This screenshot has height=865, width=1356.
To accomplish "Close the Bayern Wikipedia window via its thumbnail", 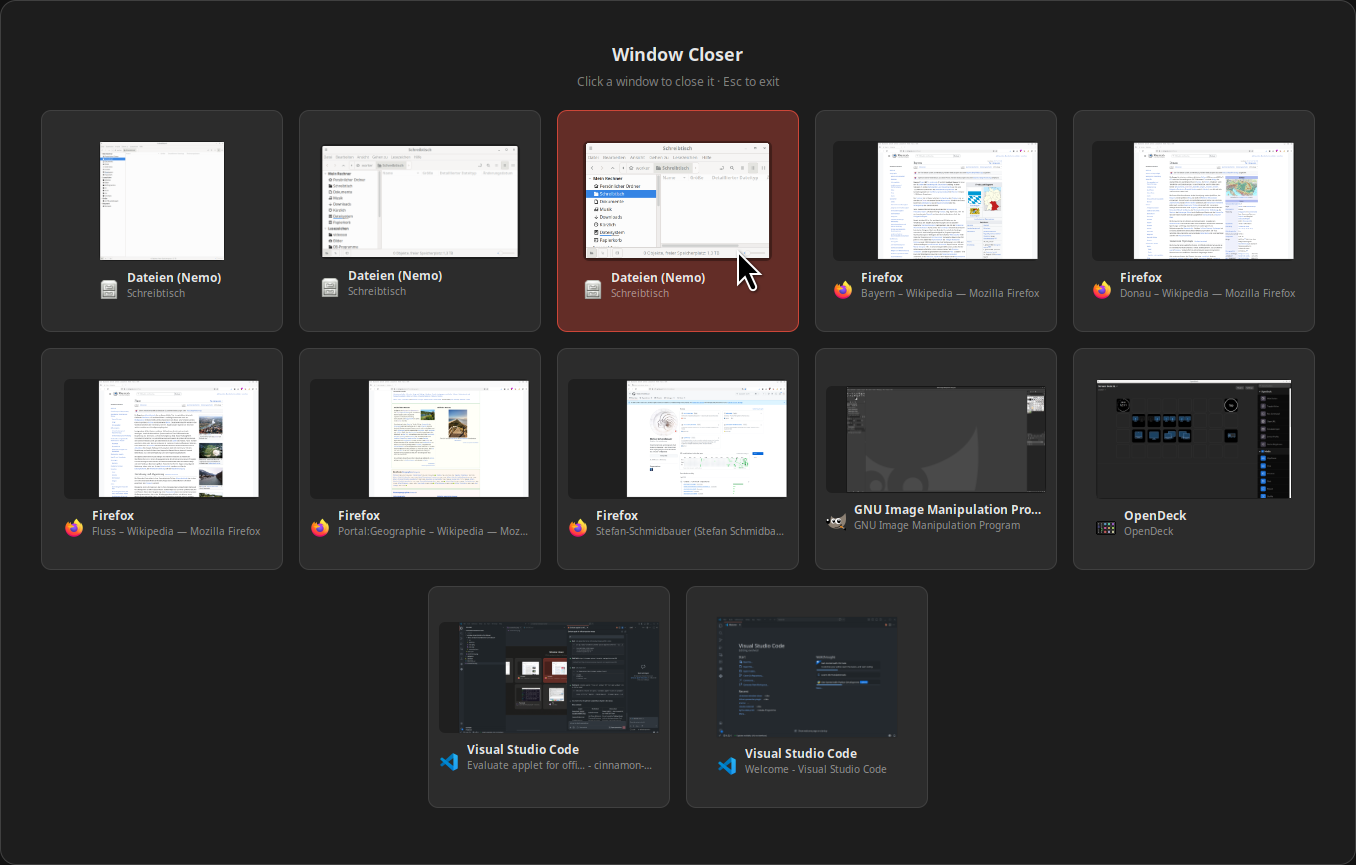I will pyautogui.click(x=935, y=200).
